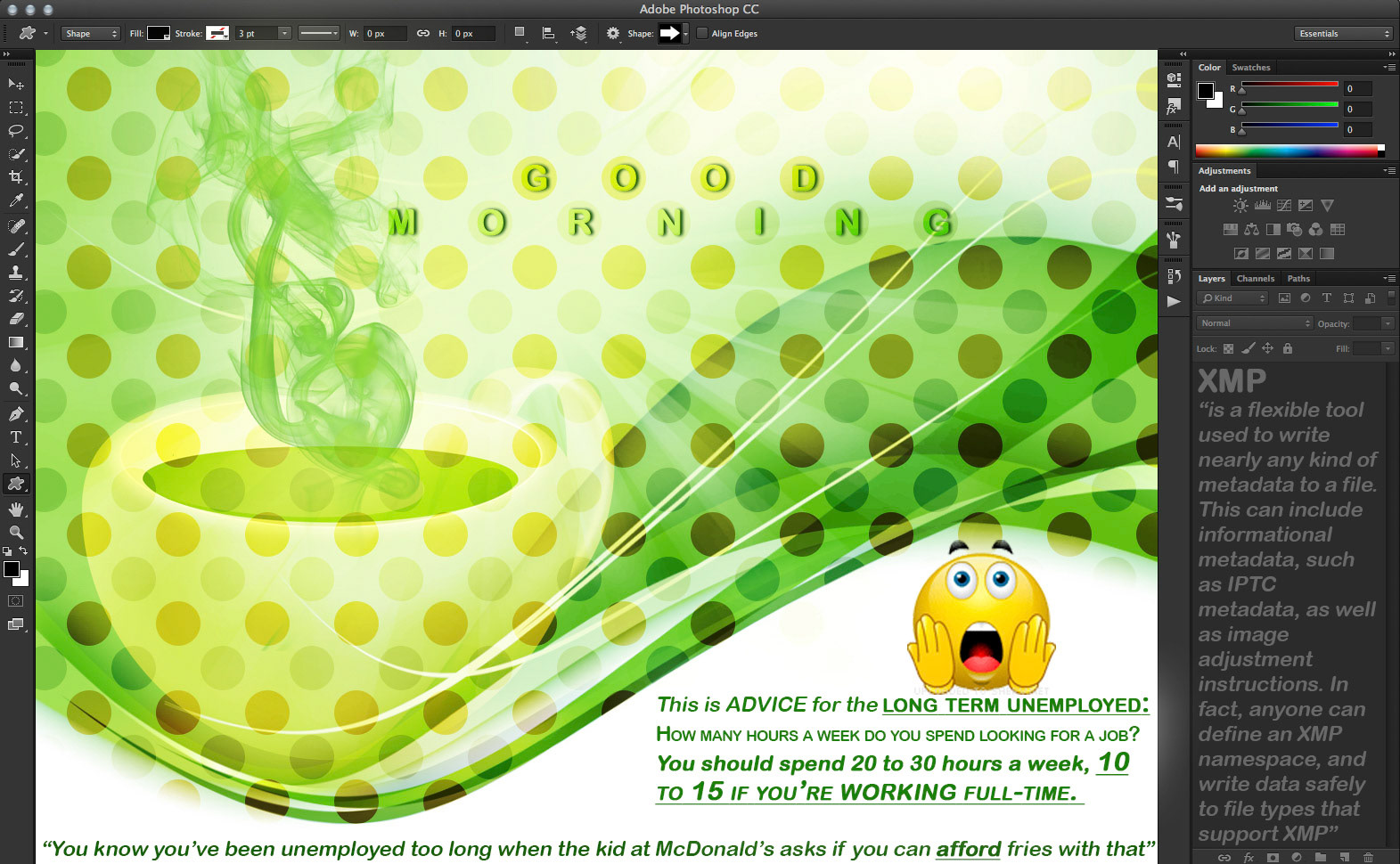This screenshot has width=1400, height=864.
Task: Select the Blur tool
Action: tap(16, 365)
